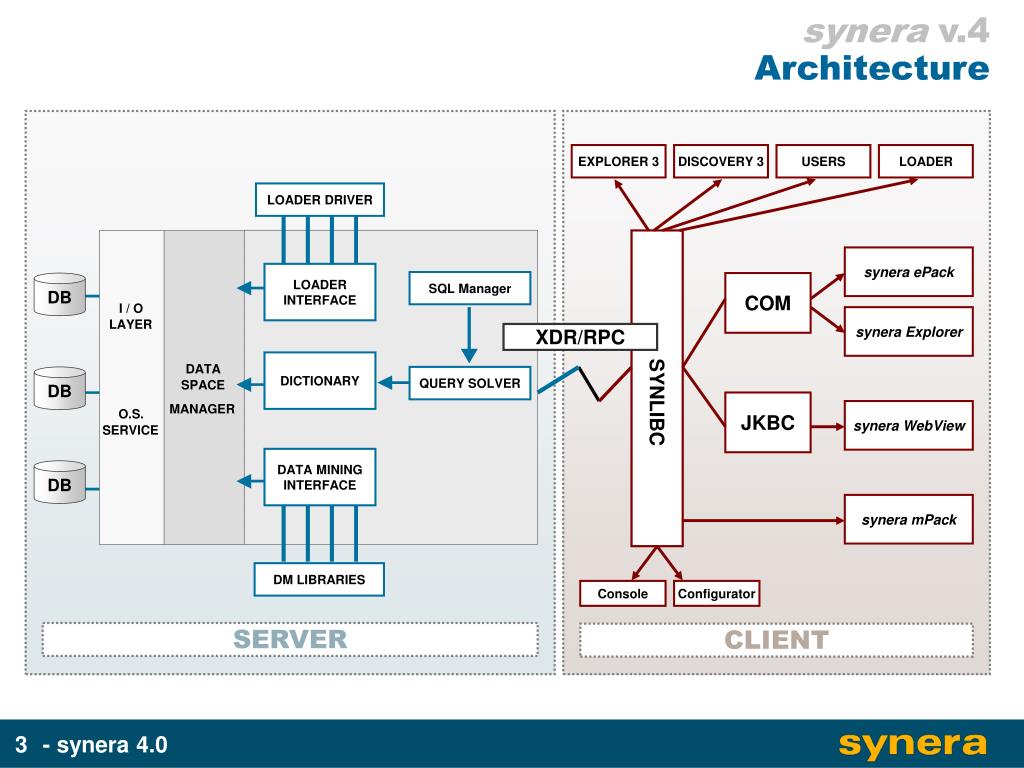Click the arrow from QUERY SOLVER to DICTIONARY
The width and height of the screenshot is (1024, 768).
393,383
